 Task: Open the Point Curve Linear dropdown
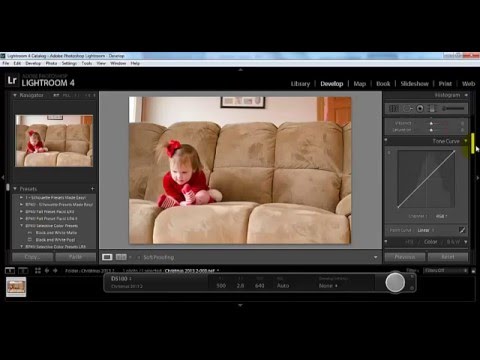click(x=426, y=230)
